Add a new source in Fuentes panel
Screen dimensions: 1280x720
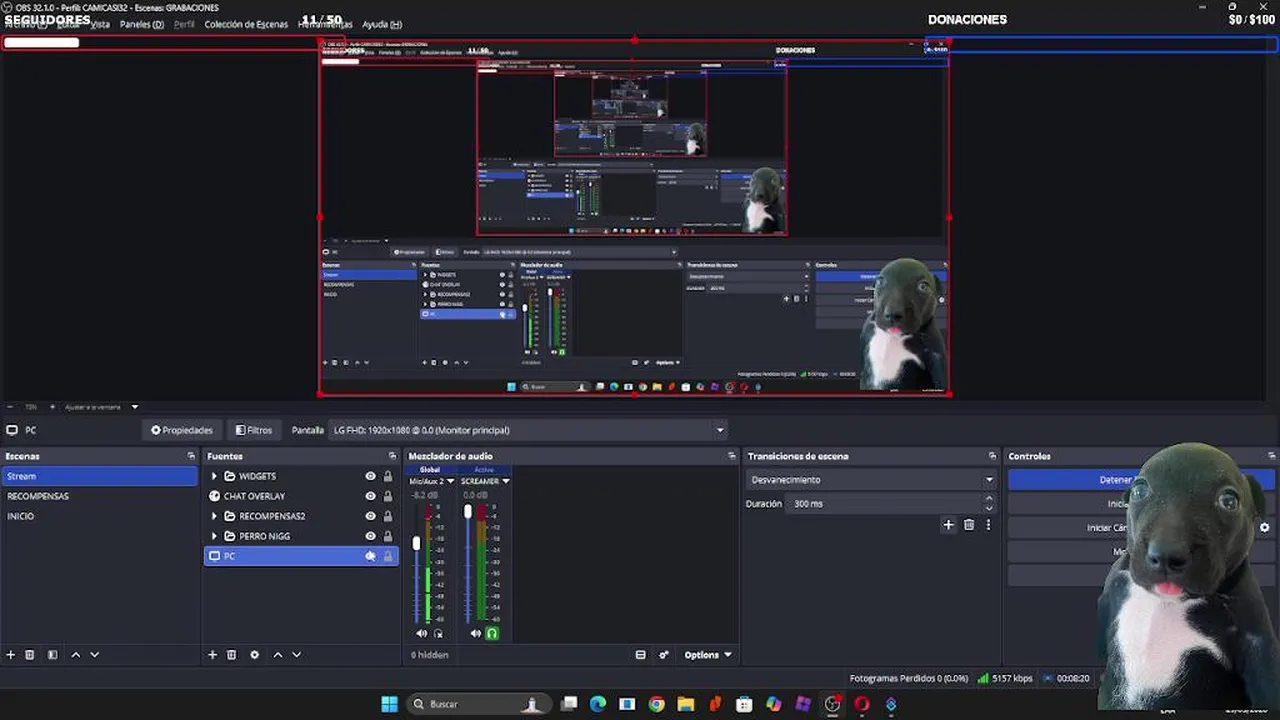click(x=212, y=655)
